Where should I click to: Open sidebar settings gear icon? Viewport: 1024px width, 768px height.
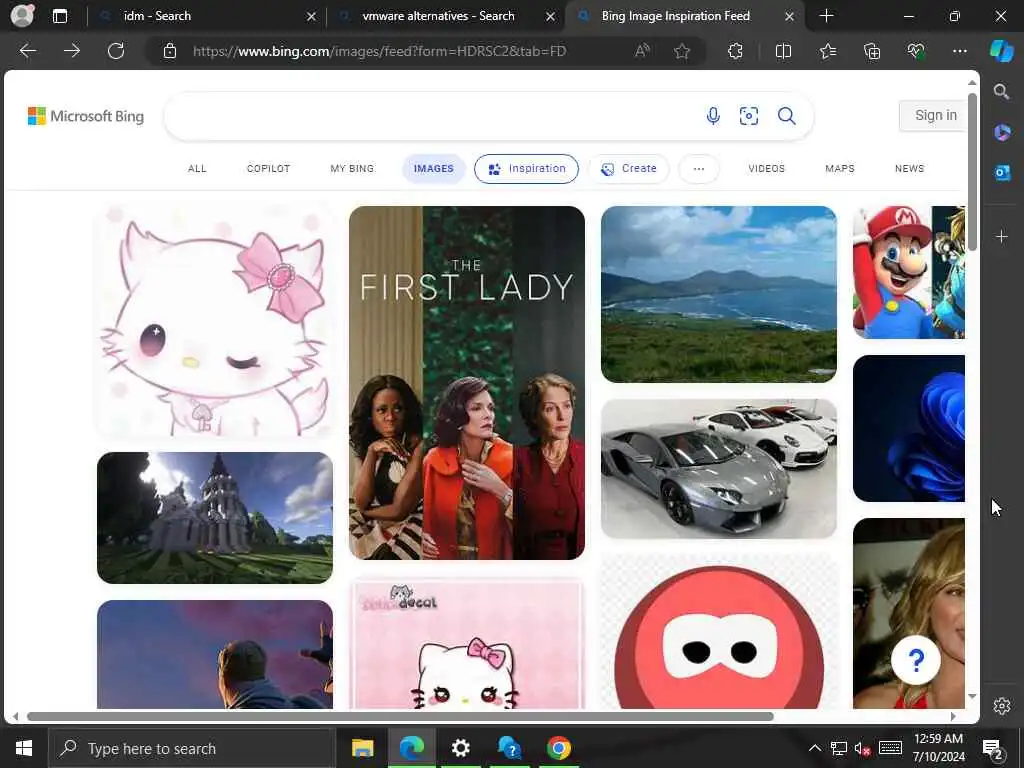(x=1002, y=706)
